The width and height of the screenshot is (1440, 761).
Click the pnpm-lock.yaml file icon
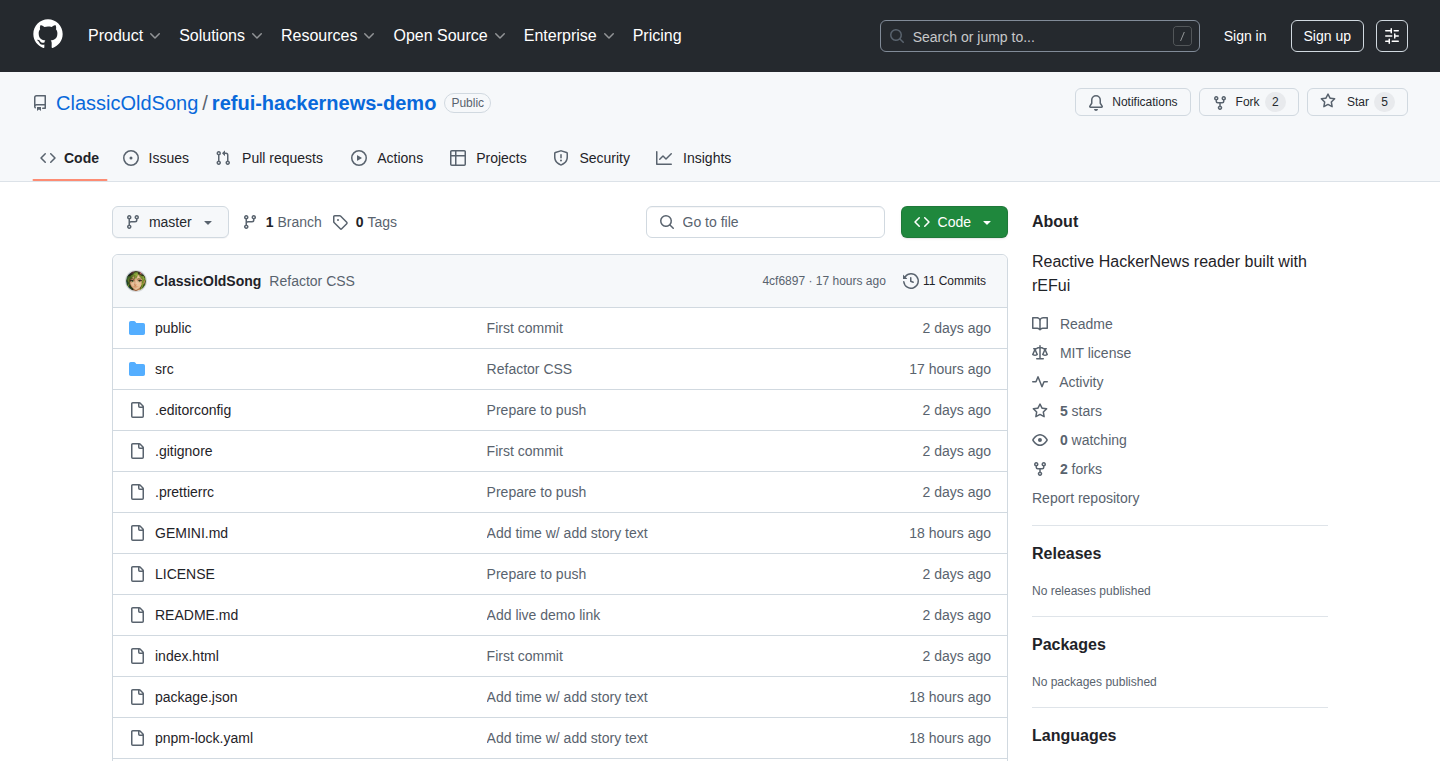pyautogui.click(x=137, y=738)
